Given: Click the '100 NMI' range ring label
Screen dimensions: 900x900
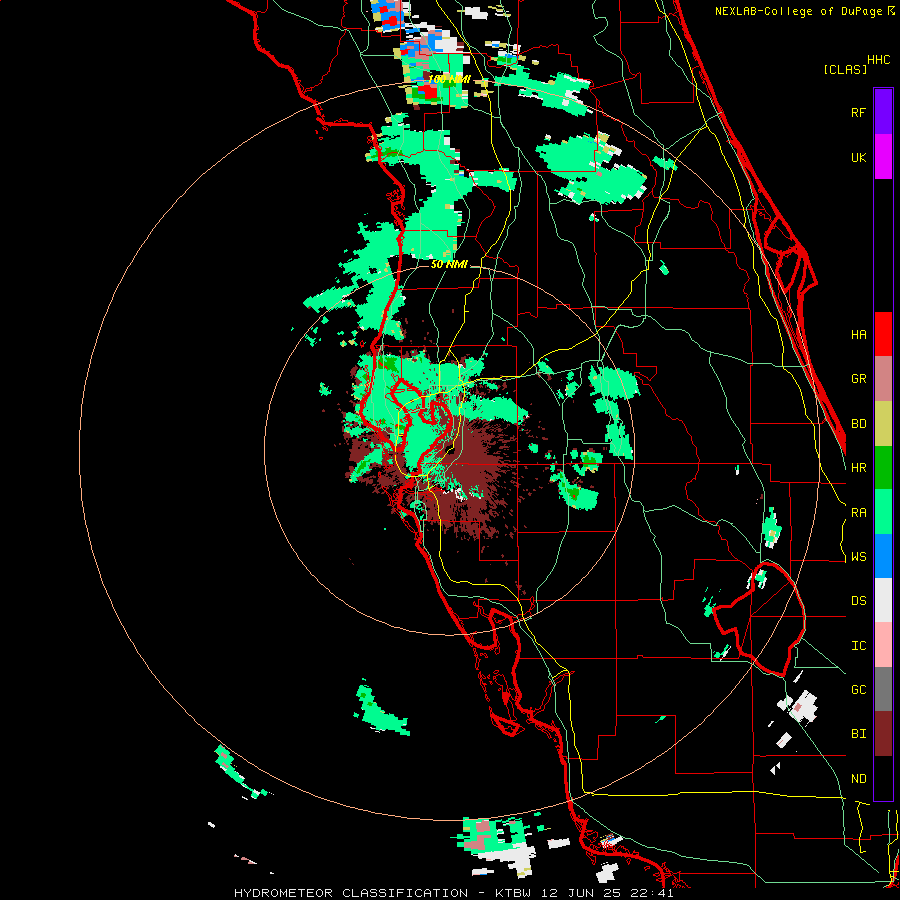Looking at the screenshot, I should tap(449, 79).
